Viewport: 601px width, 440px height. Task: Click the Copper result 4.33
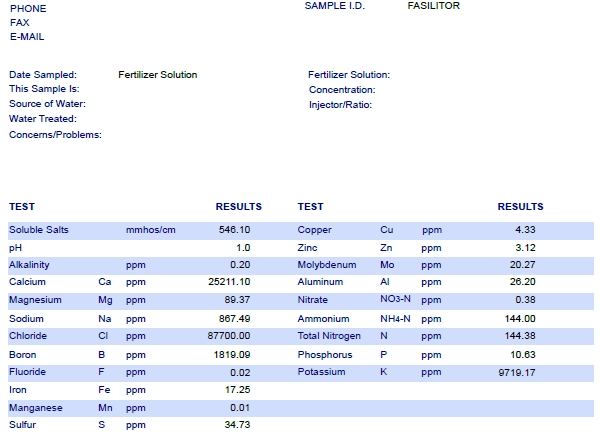(x=525, y=230)
